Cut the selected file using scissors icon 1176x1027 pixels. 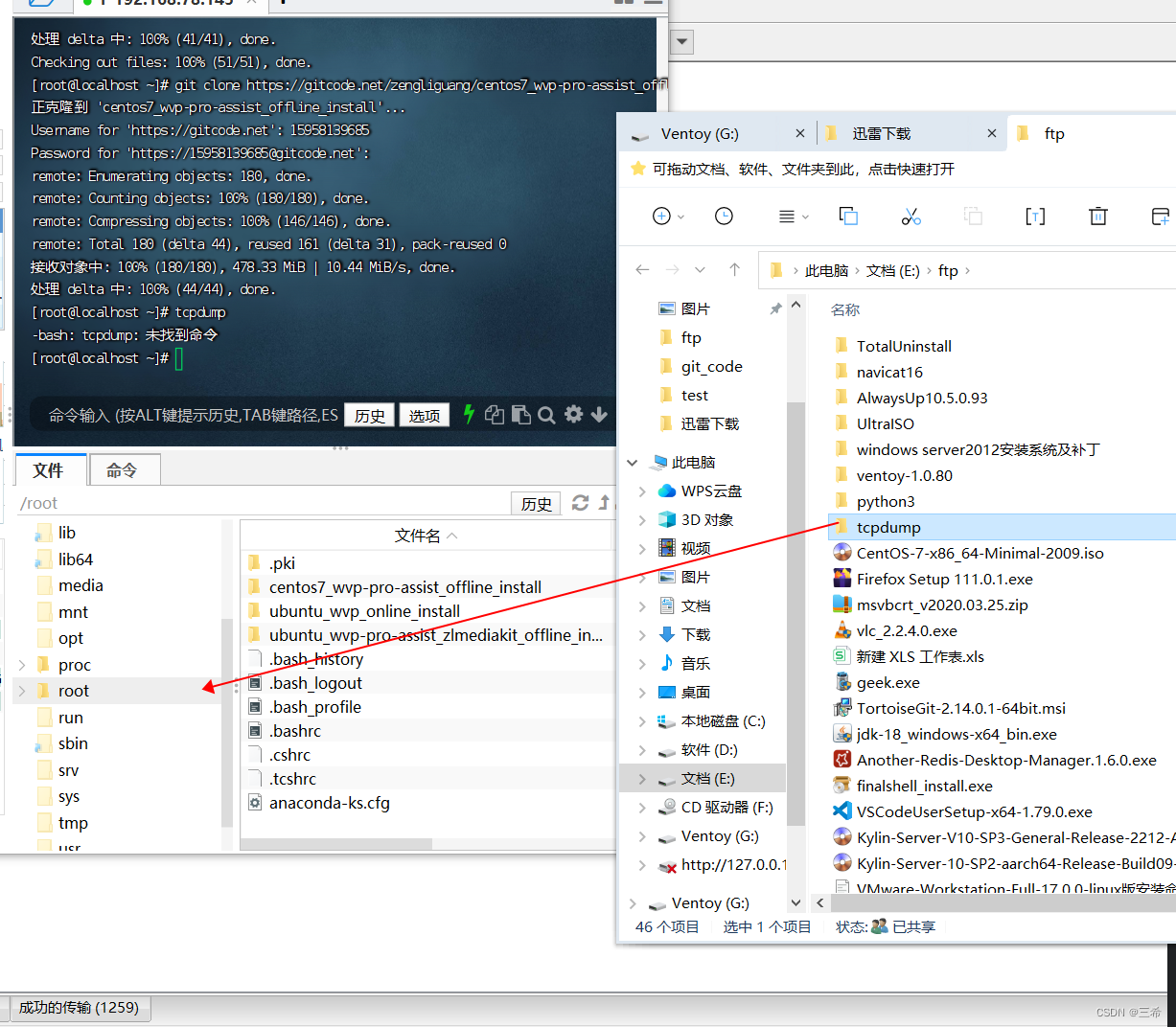[x=911, y=217]
